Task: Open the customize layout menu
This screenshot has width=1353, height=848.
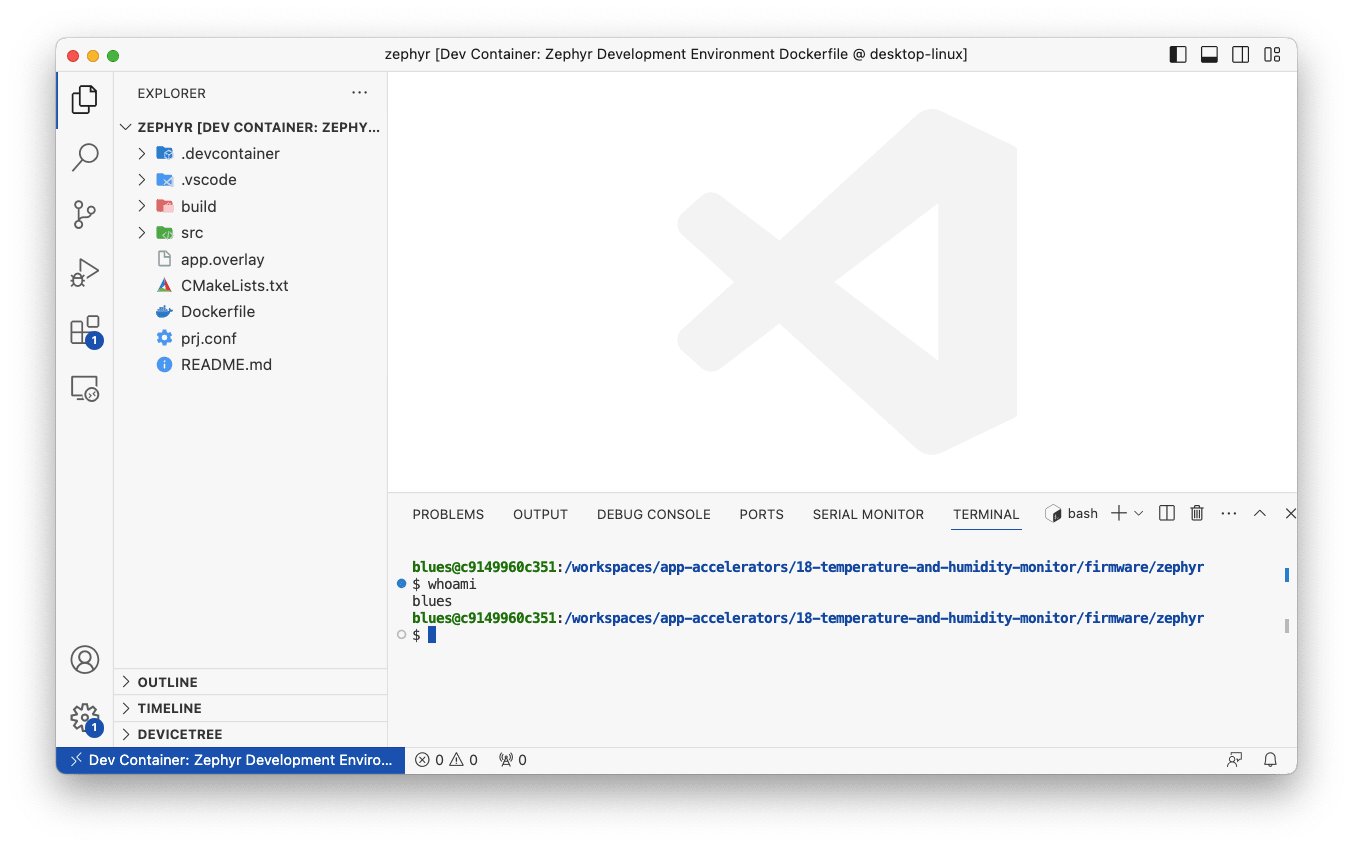Action: [x=1272, y=55]
